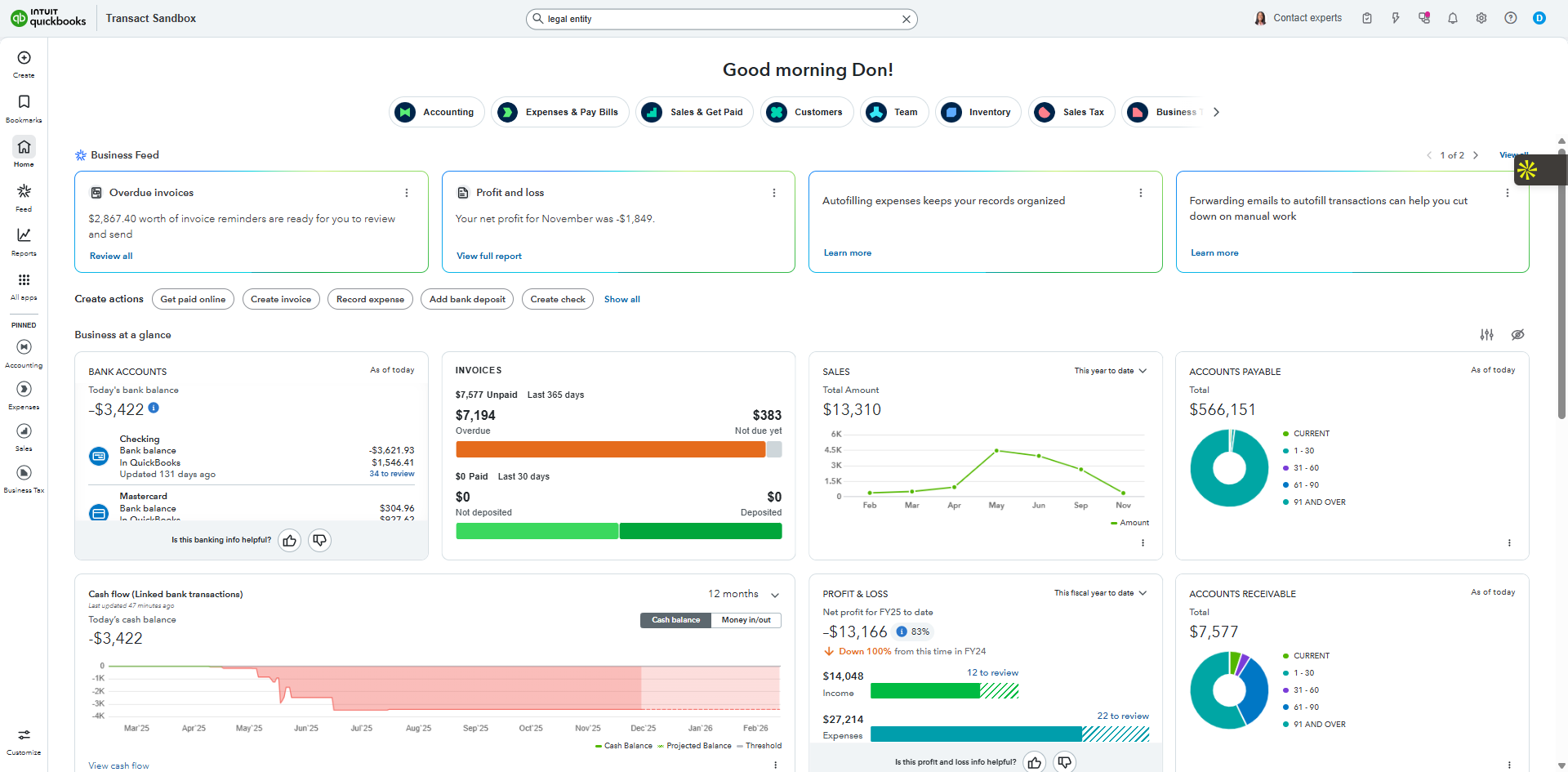Switch to the Inventory shortcut
Viewport: 1568px width, 772px height.
click(x=978, y=112)
